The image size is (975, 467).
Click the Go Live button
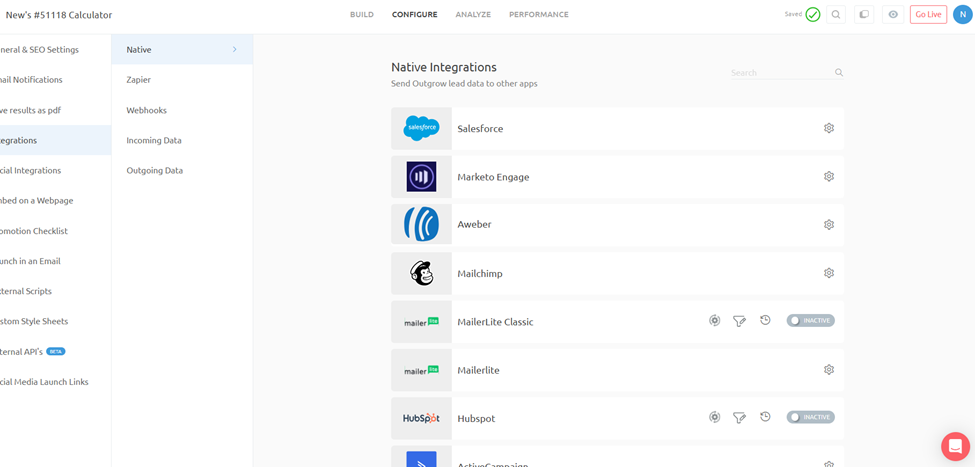(x=928, y=15)
